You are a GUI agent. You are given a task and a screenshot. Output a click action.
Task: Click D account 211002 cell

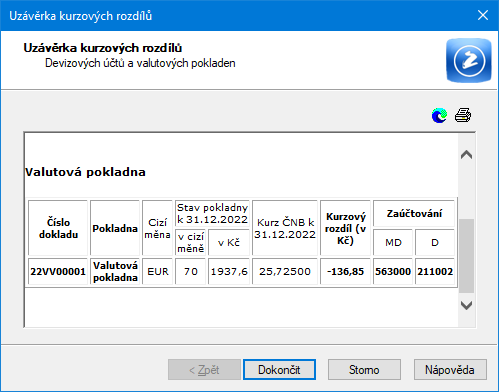[435, 271]
